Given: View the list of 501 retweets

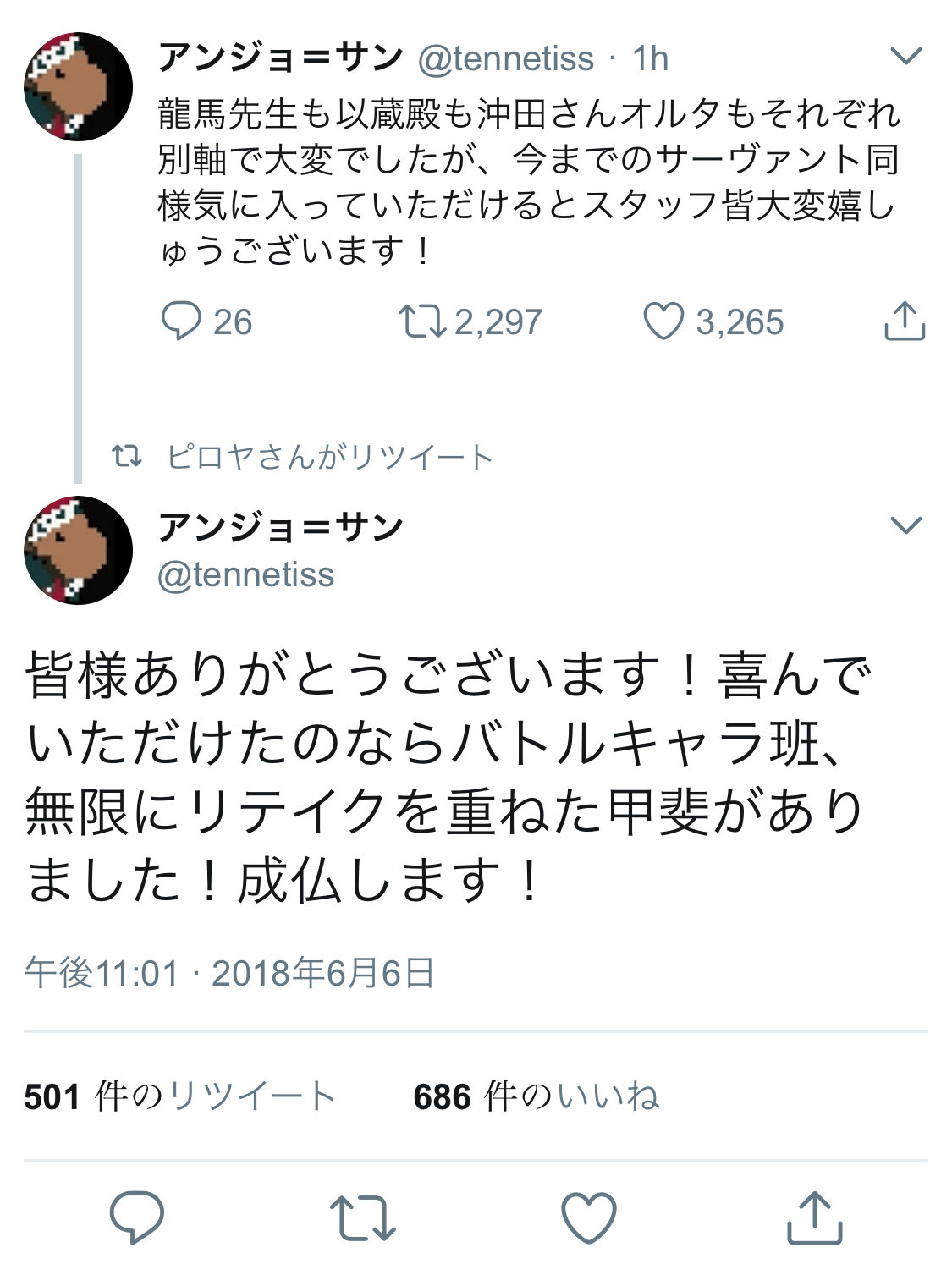Looking at the screenshot, I should pos(179,1096).
